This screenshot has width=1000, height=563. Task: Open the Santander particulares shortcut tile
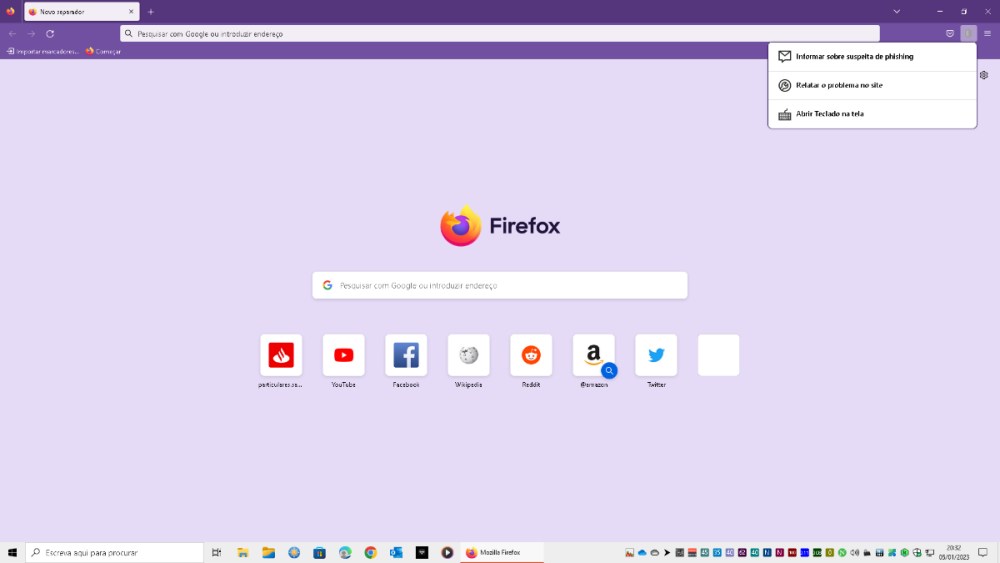[x=281, y=355]
